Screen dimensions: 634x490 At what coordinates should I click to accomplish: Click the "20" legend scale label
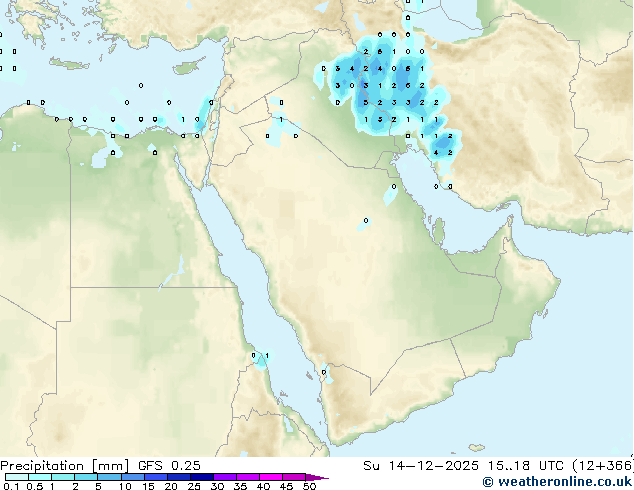click(171, 486)
